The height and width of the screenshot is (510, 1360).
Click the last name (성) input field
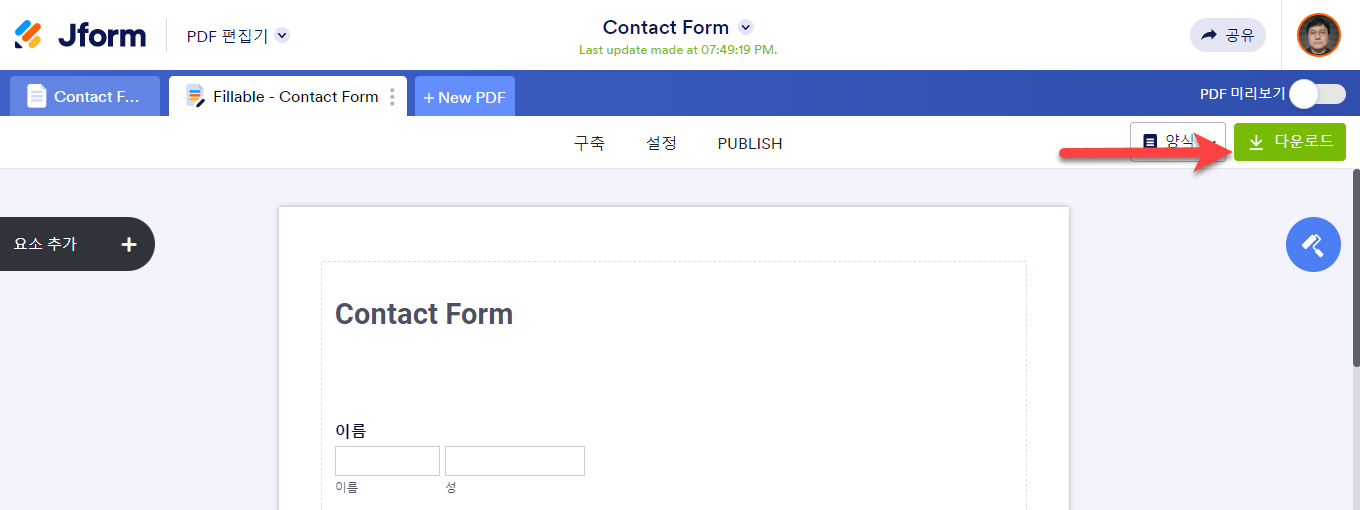tap(514, 461)
